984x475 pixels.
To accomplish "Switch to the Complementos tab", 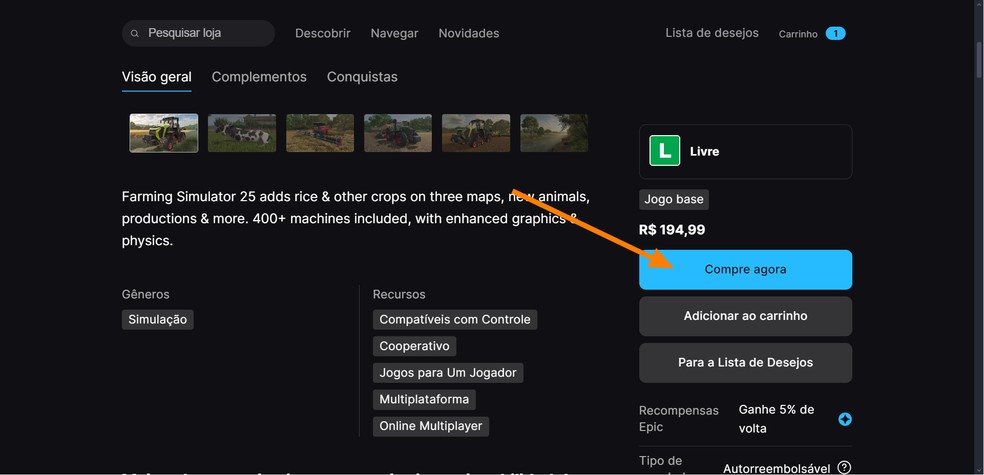I will click(259, 77).
